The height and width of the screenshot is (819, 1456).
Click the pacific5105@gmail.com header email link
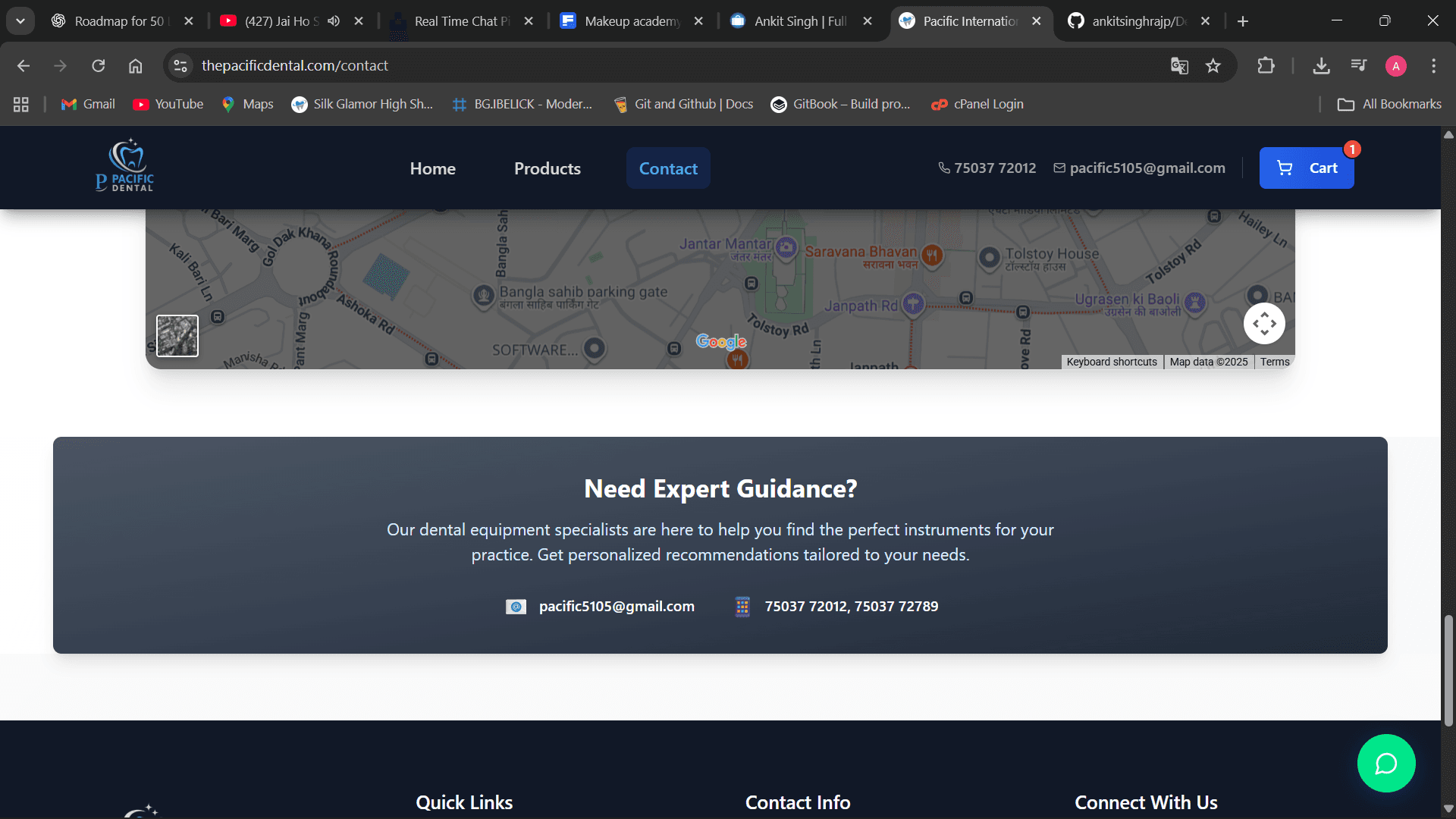click(1139, 168)
